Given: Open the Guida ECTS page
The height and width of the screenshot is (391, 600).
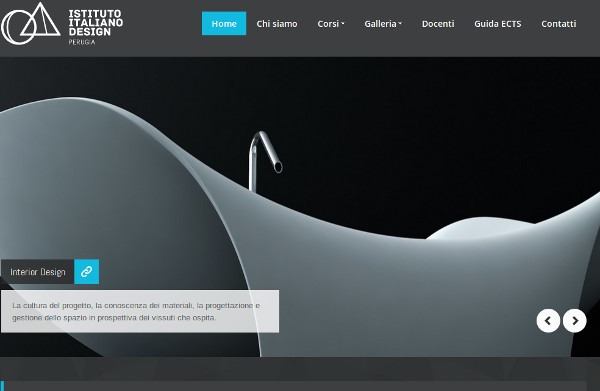Looking at the screenshot, I should click(498, 24).
